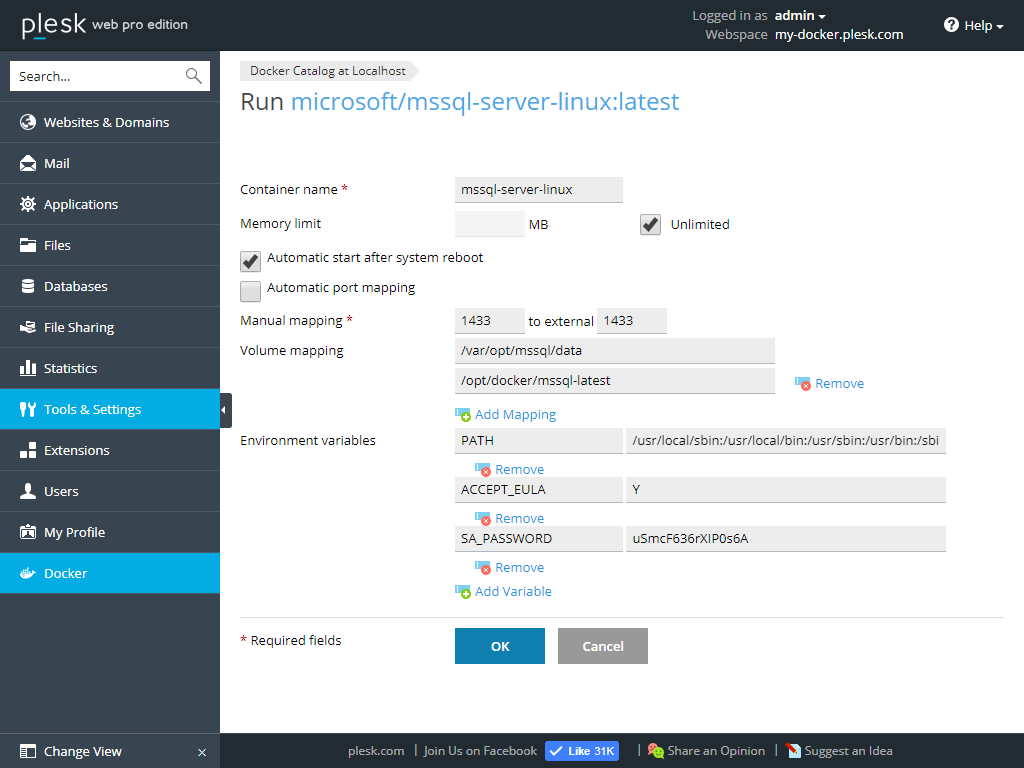This screenshot has width=1024, height=768.
Task: Click the Suggest an Idea icon
Action: click(793, 751)
